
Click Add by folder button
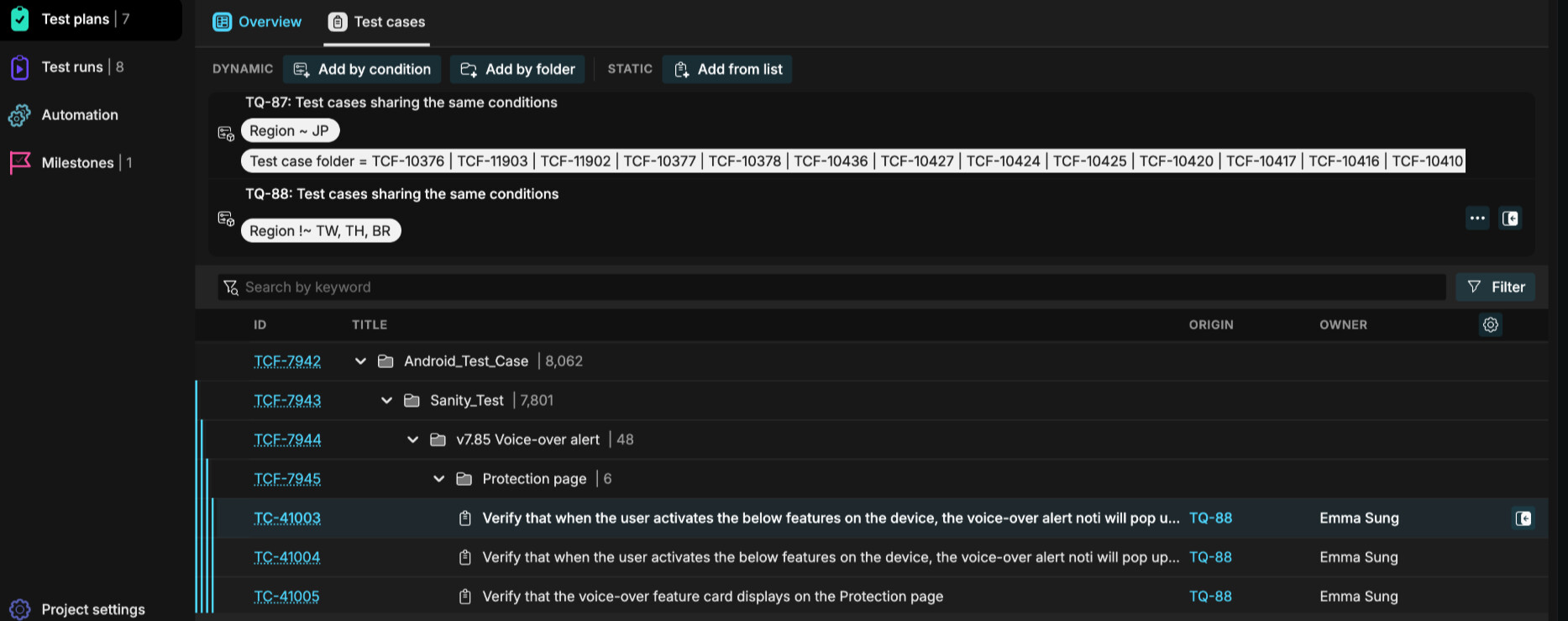(x=518, y=70)
